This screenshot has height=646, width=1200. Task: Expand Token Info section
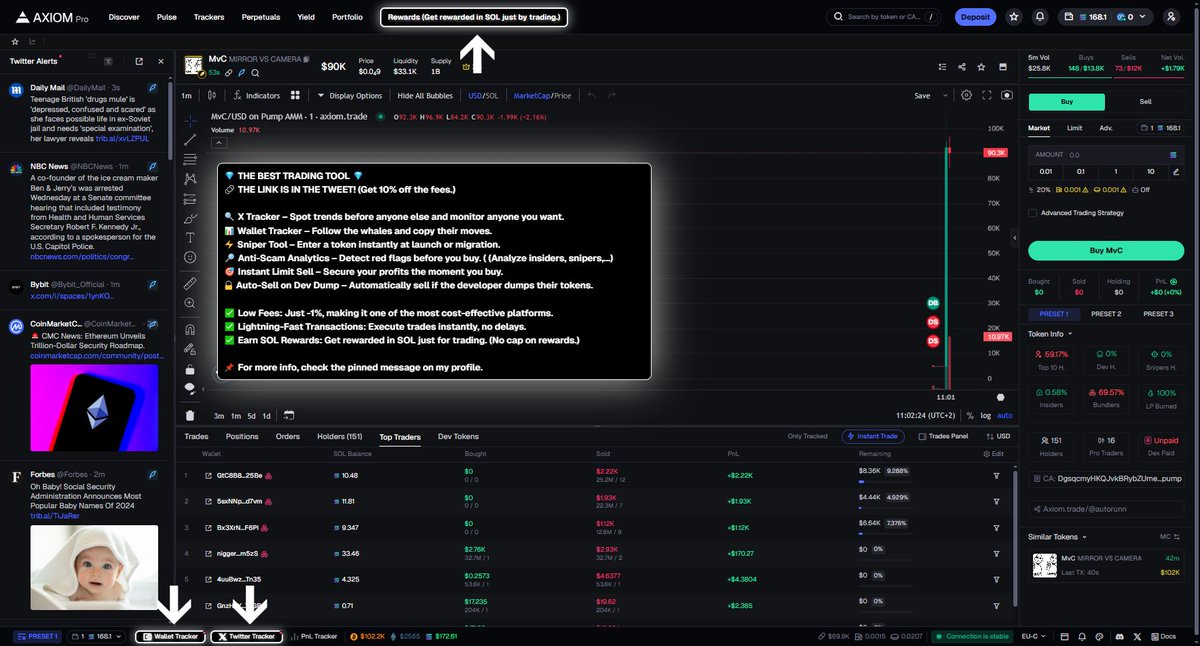tap(1049, 334)
